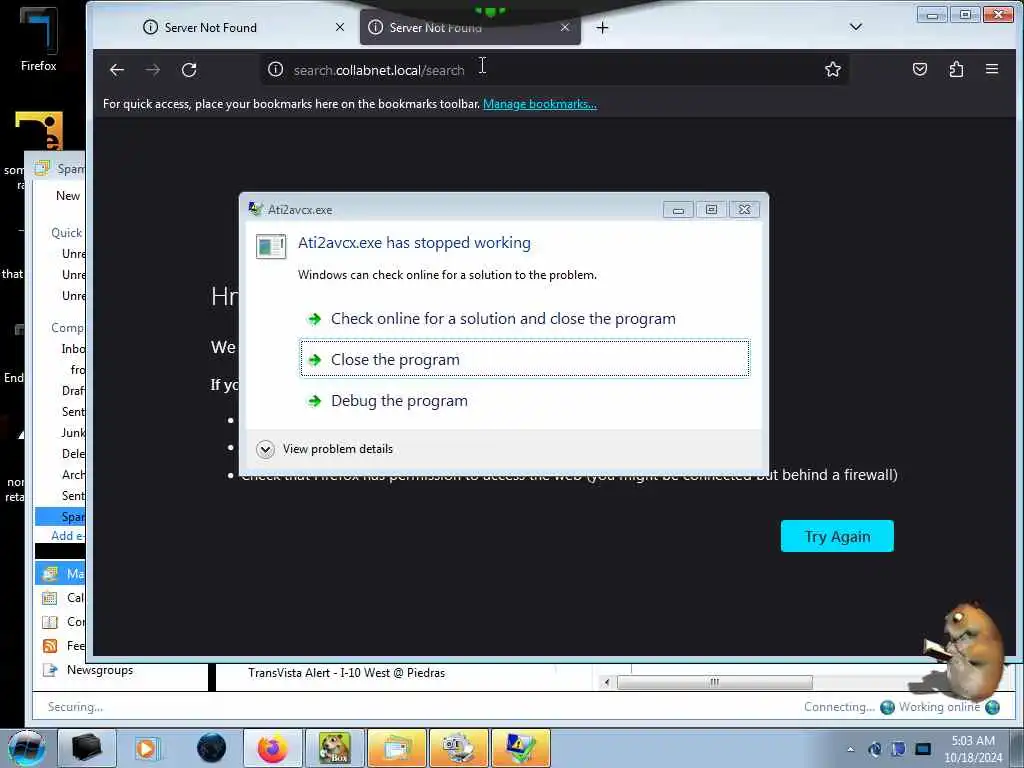Open Firefox desktop shortcut icon

coord(38,39)
